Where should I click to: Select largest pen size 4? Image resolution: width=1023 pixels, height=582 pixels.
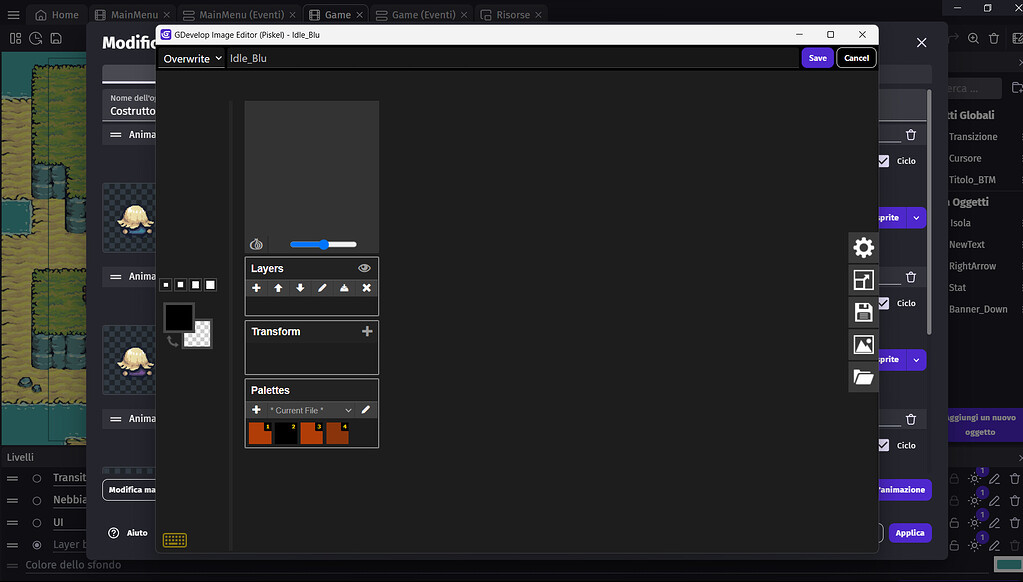pos(210,284)
